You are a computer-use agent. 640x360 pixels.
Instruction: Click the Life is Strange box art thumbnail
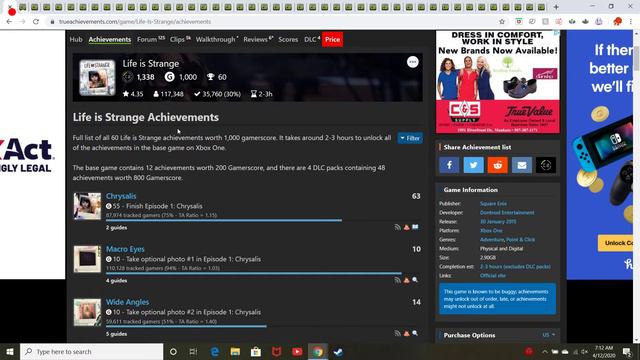(97, 78)
